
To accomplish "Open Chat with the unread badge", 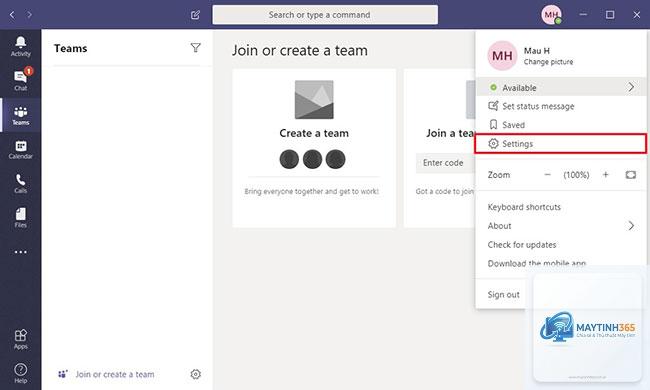I will coord(20,80).
